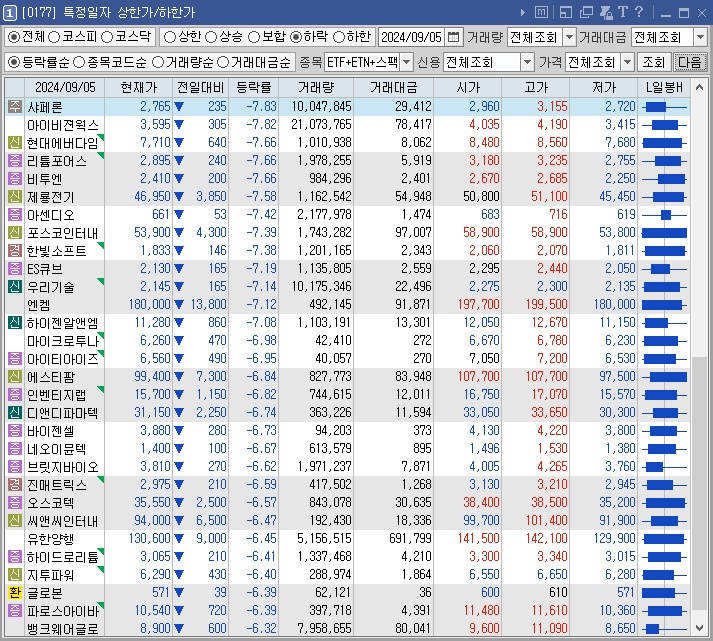Select the 하락 radio button

296,37
